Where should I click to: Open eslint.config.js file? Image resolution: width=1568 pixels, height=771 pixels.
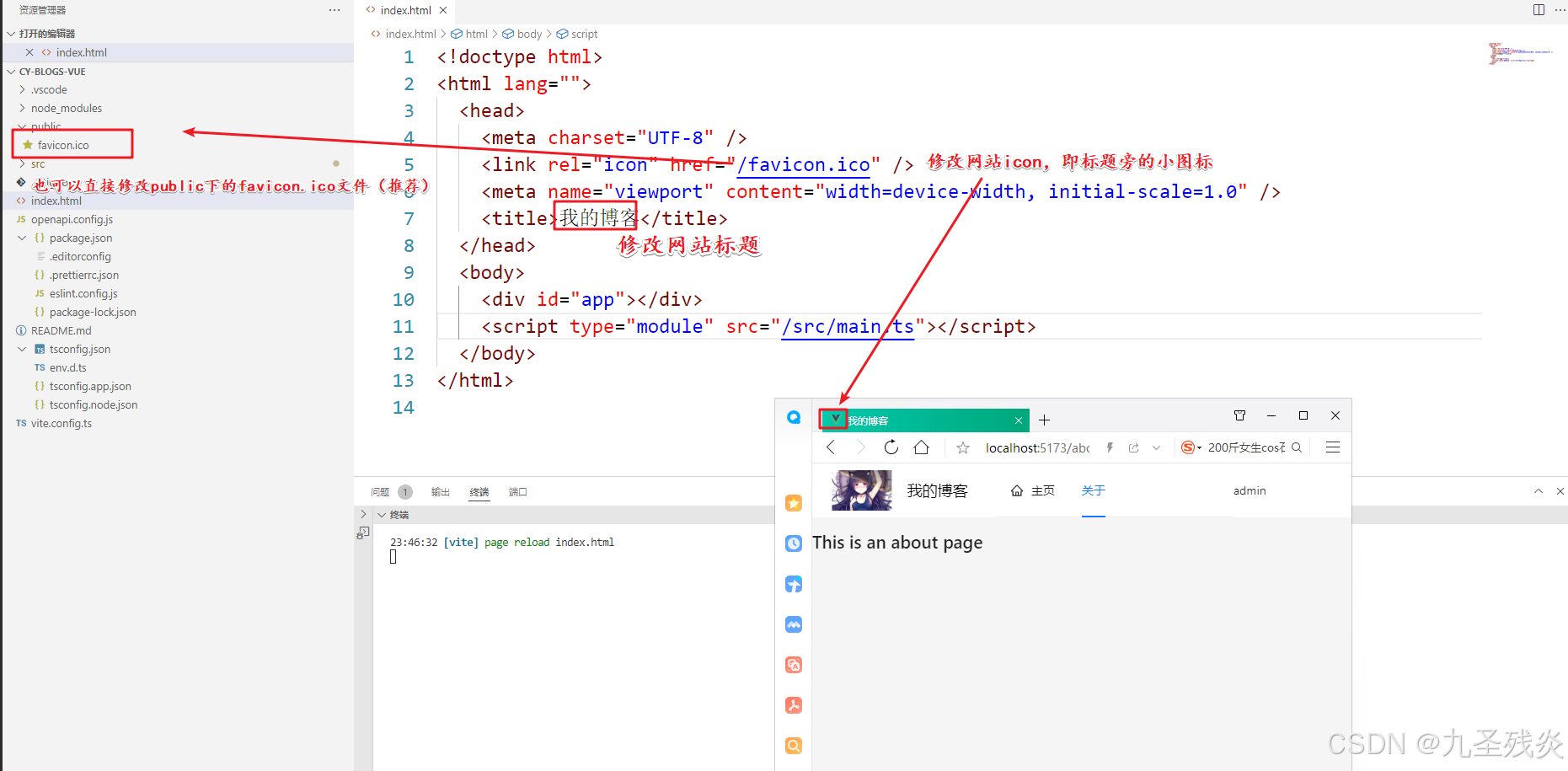[x=83, y=293]
